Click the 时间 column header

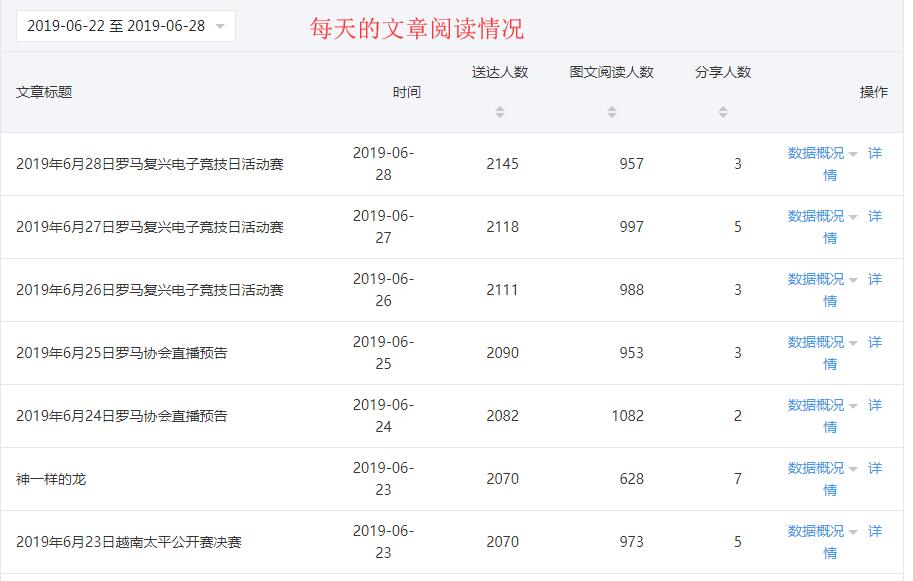pos(406,92)
